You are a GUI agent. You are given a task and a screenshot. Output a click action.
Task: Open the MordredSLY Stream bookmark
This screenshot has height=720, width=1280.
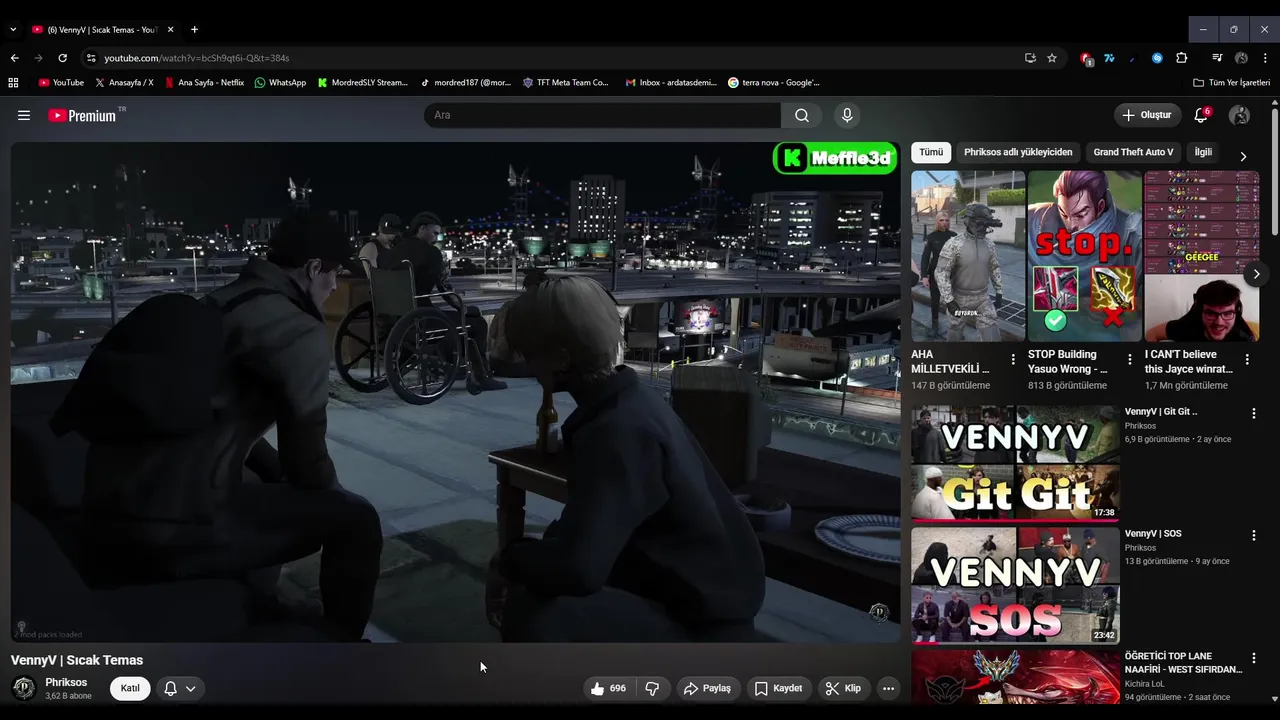pyautogui.click(x=362, y=82)
